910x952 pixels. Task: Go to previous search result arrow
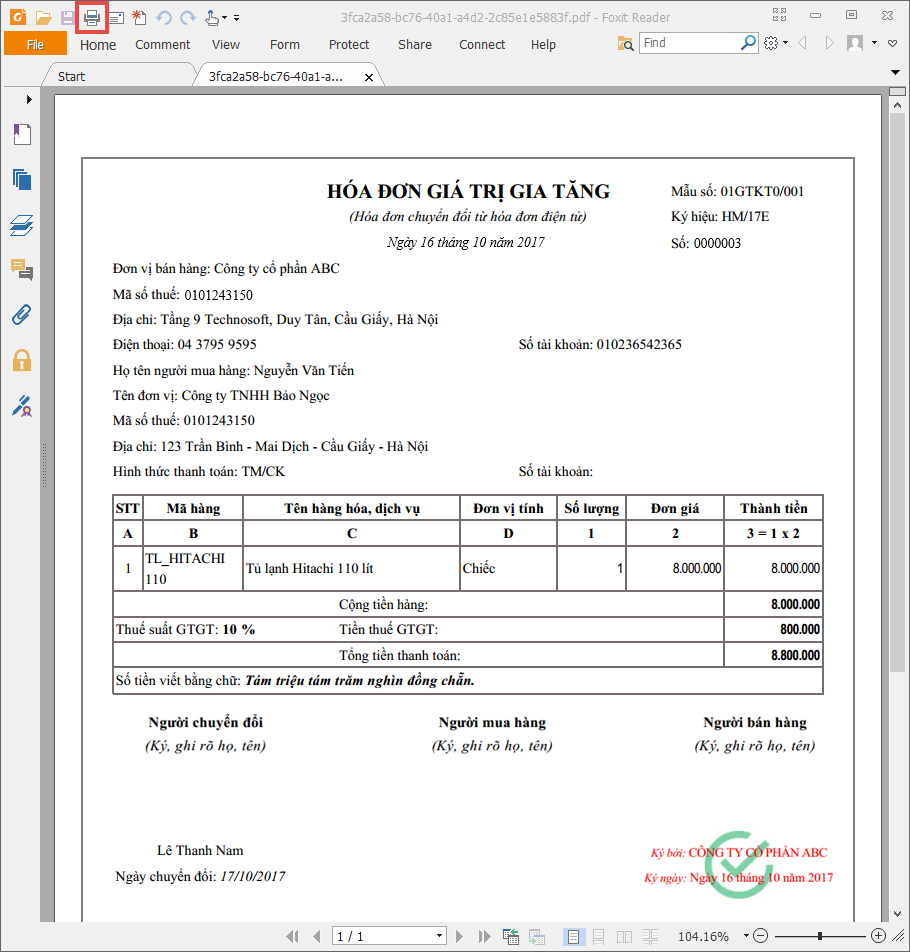(x=803, y=43)
